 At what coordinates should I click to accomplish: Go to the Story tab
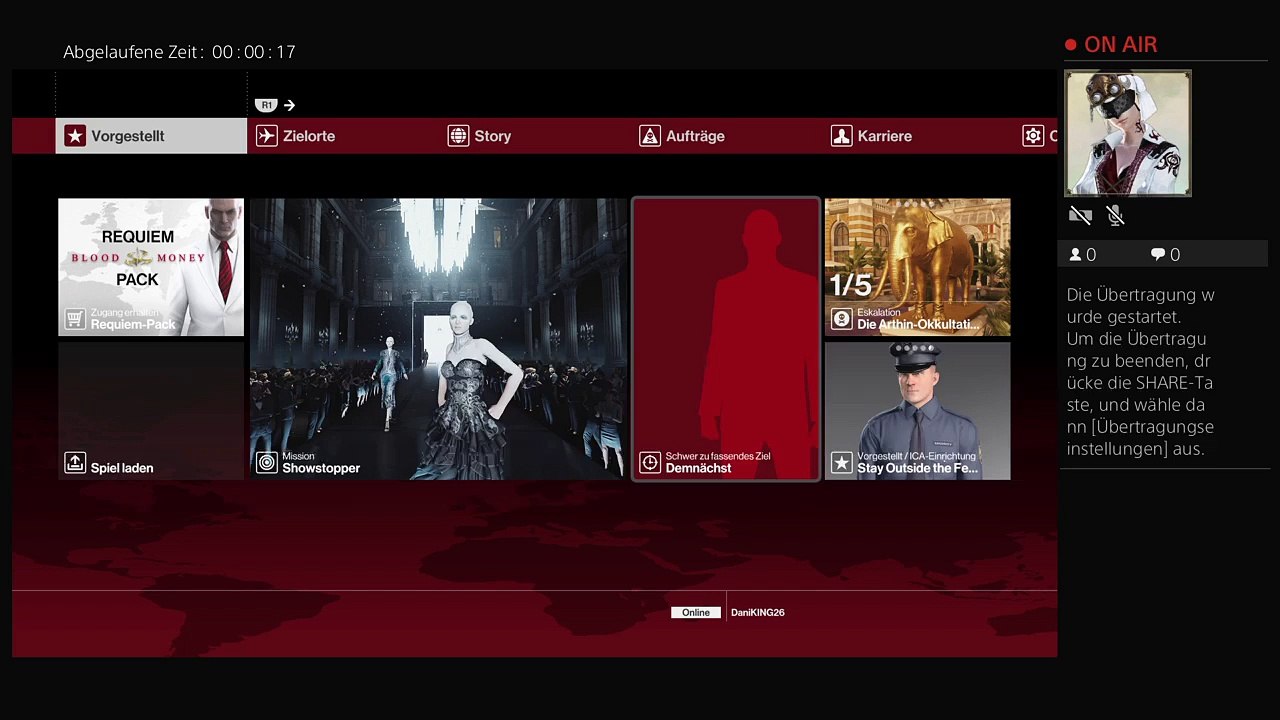pos(535,136)
